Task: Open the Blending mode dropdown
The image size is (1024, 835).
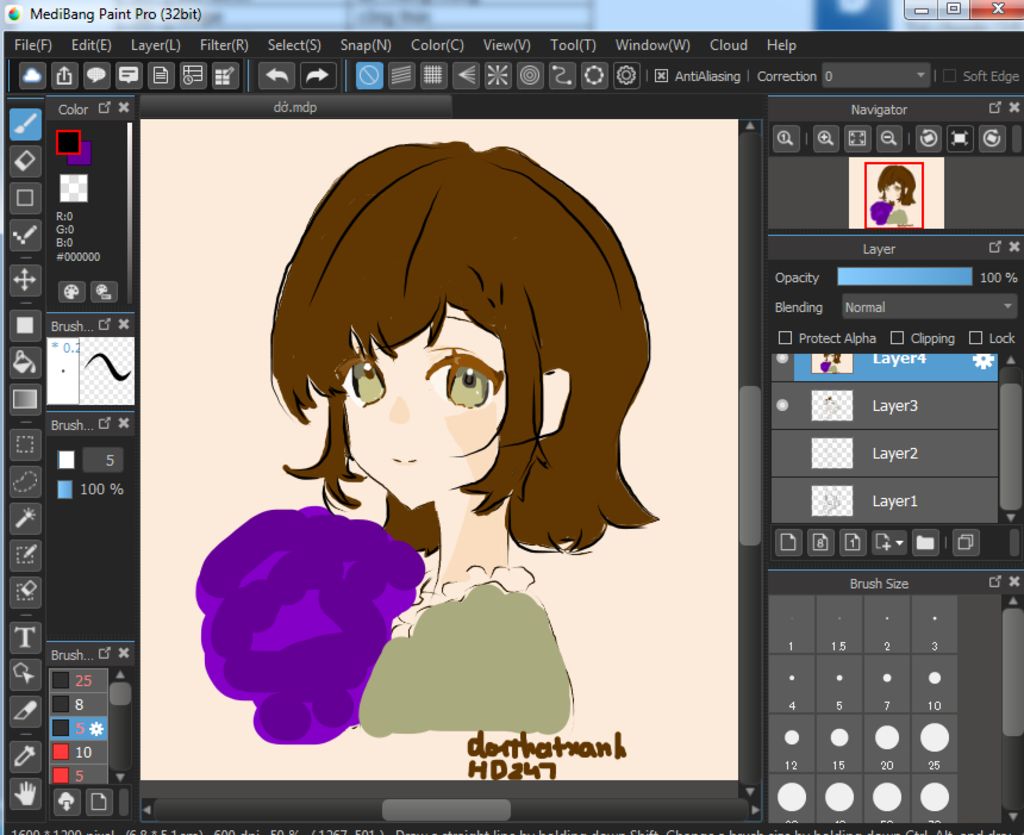Action: tap(929, 307)
